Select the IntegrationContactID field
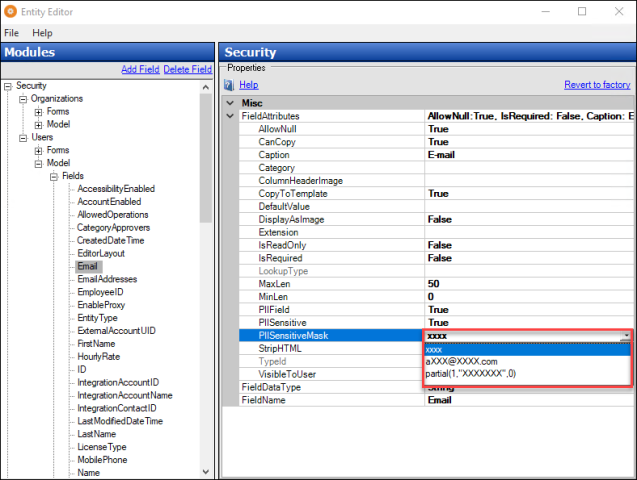This screenshot has width=637, height=480. point(117,409)
